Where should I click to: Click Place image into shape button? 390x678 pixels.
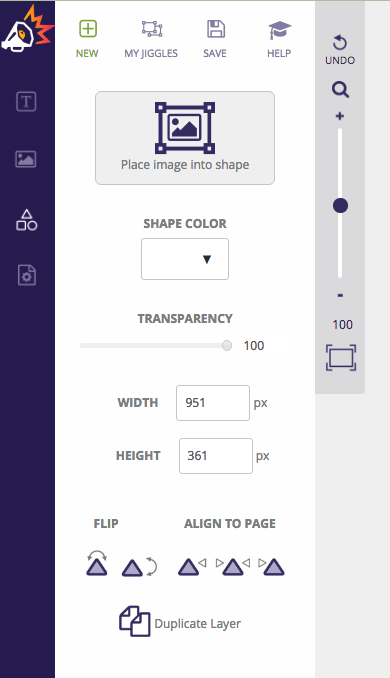pyautogui.click(x=185, y=138)
